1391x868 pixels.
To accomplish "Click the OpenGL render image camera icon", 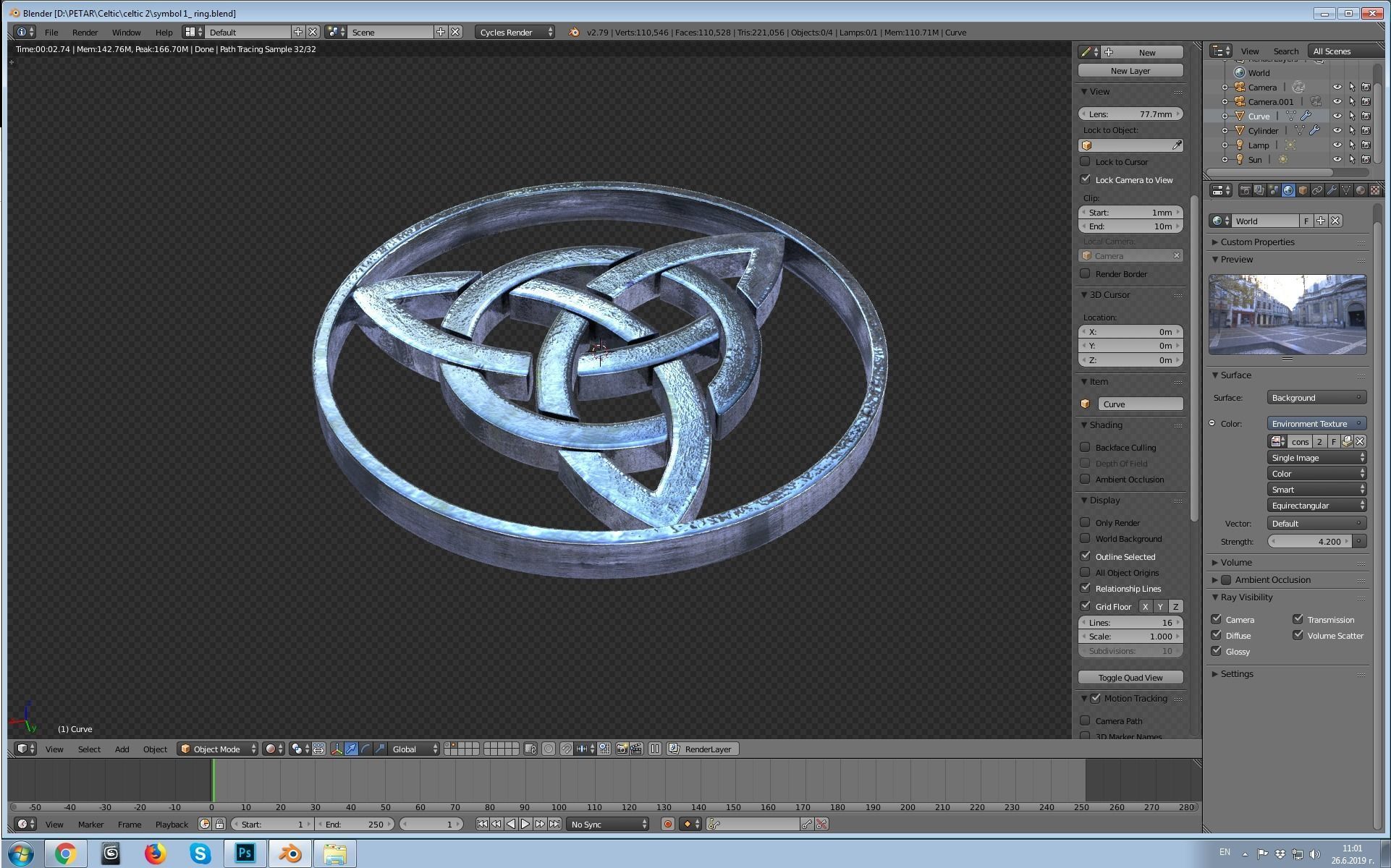I will coord(622,749).
